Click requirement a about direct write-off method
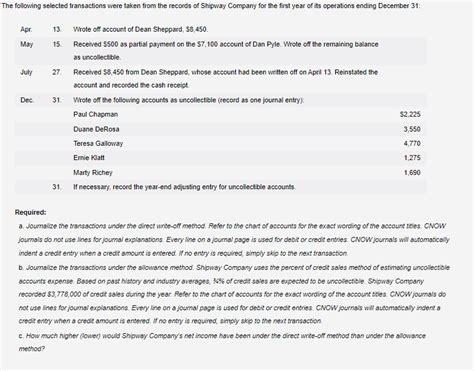Viewport: 474px width, 371px height. point(234,239)
